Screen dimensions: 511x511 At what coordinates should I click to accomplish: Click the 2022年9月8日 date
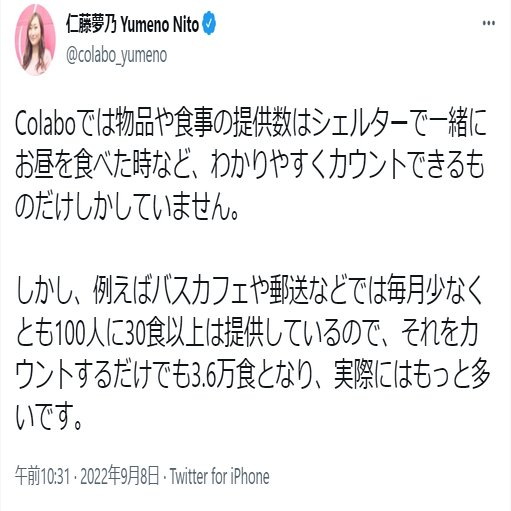(120, 477)
